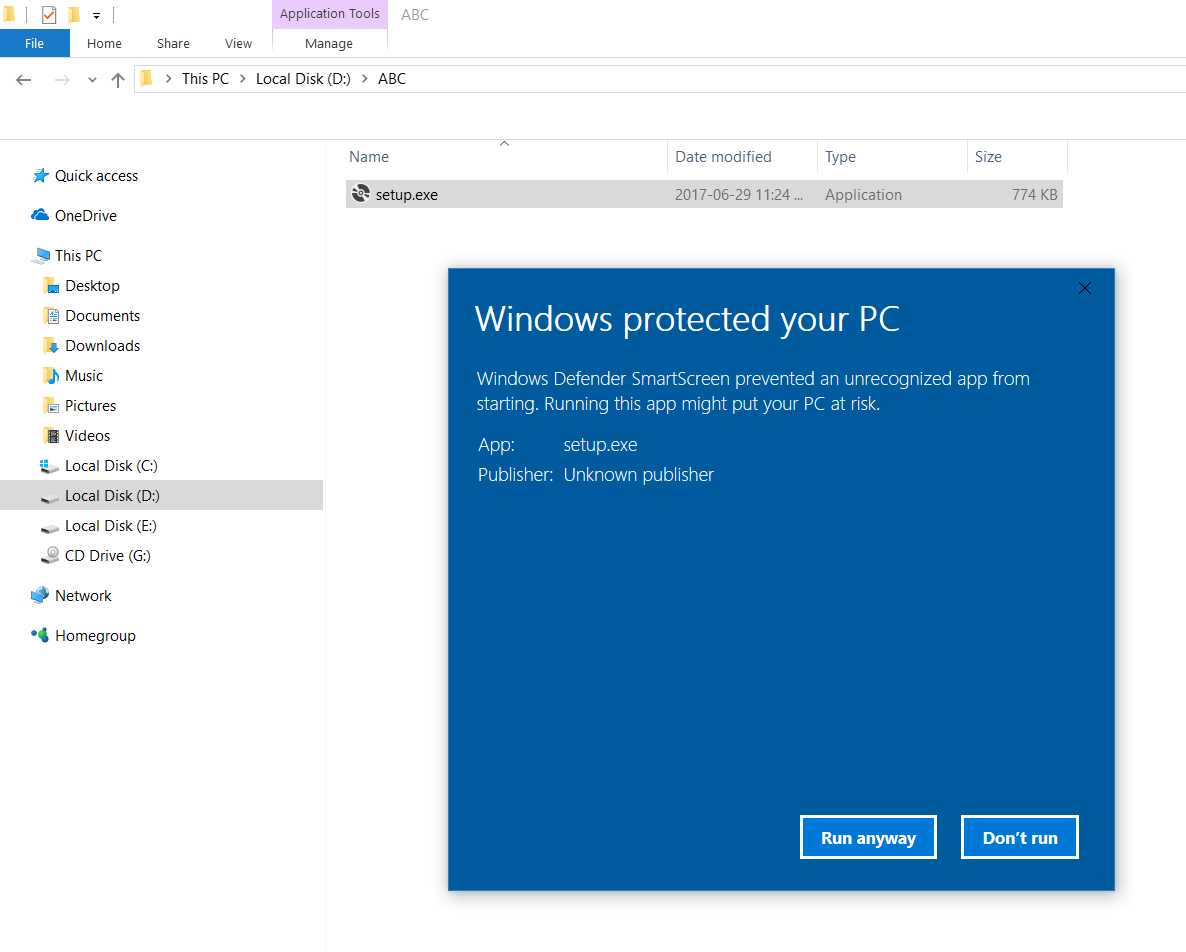Open the Downloads folder in sidebar
Viewport: 1186px width, 952px height.
coord(102,346)
